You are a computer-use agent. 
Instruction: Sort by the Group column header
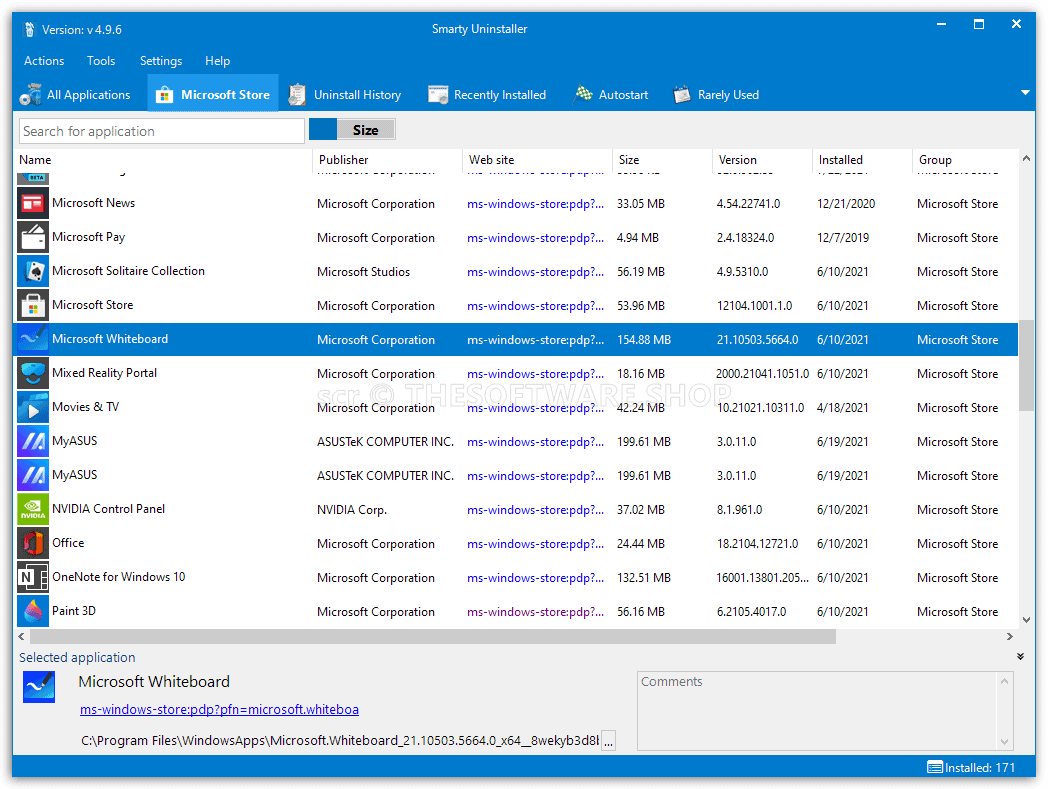click(x=965, y=160)
